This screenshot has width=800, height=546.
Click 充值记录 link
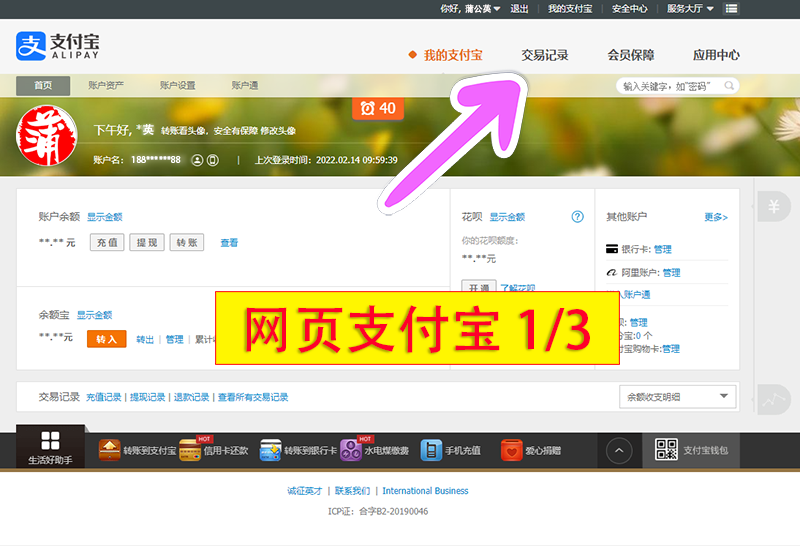click(104, 397)
